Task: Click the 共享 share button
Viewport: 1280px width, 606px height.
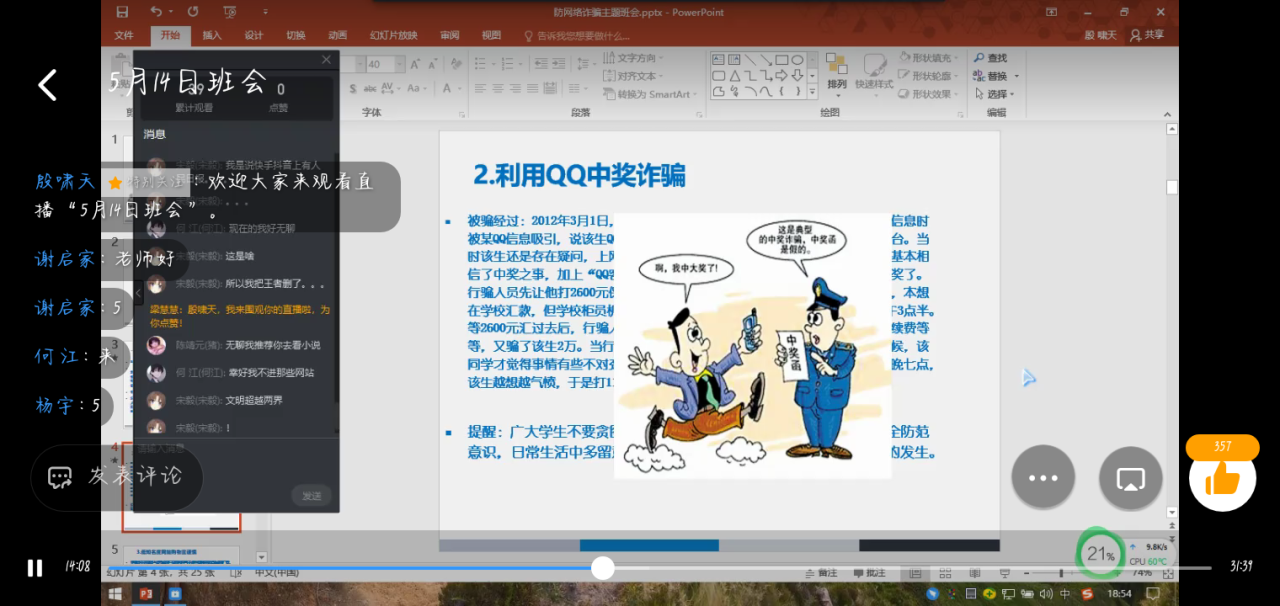Action: [1147, 35]
